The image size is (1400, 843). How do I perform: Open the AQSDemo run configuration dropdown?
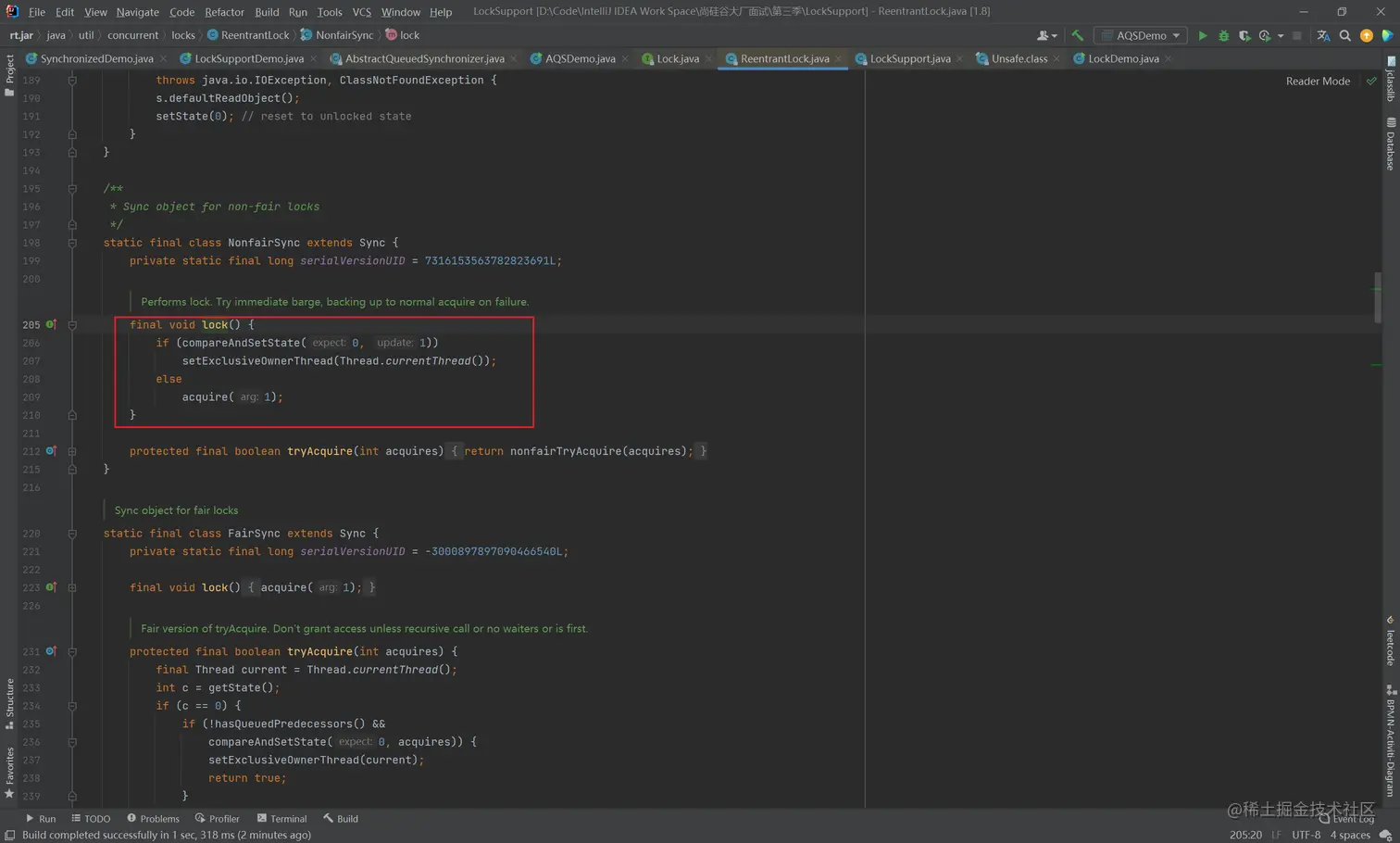(x=1141, y=35)
